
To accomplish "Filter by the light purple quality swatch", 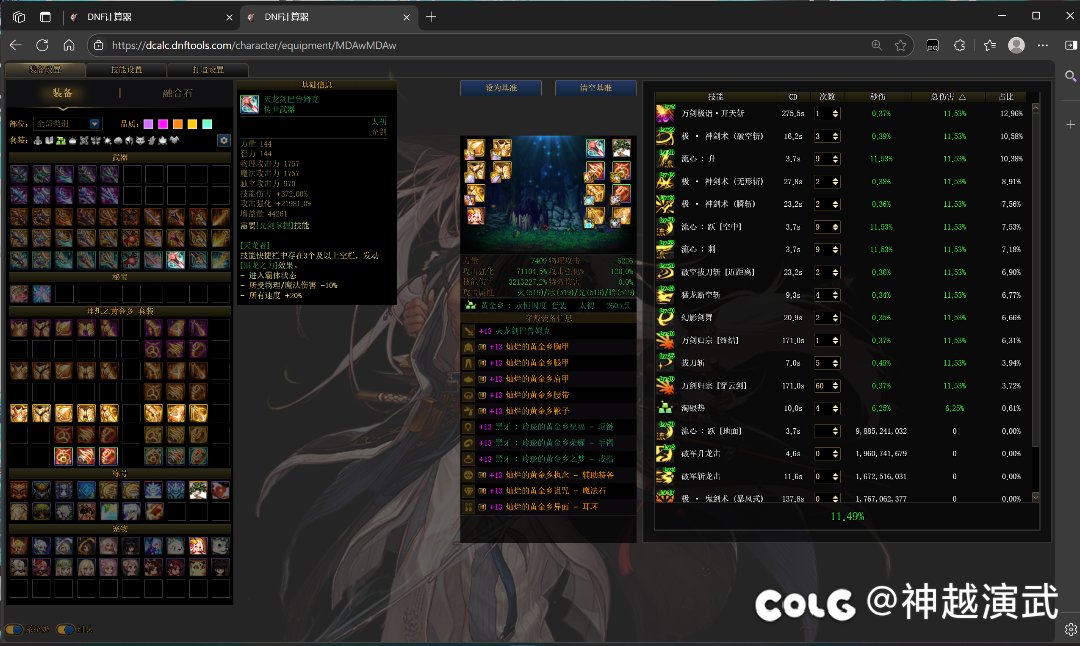I will tap(148, 124).
